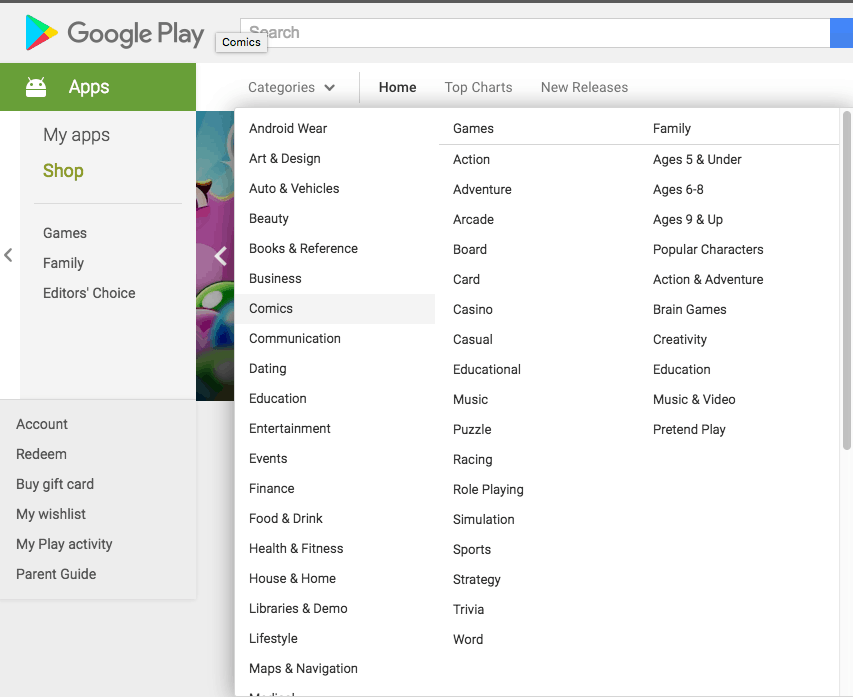Select the Android Wear category
The width and height of the screenshot is (853, 697).
[x=288, y=128]
